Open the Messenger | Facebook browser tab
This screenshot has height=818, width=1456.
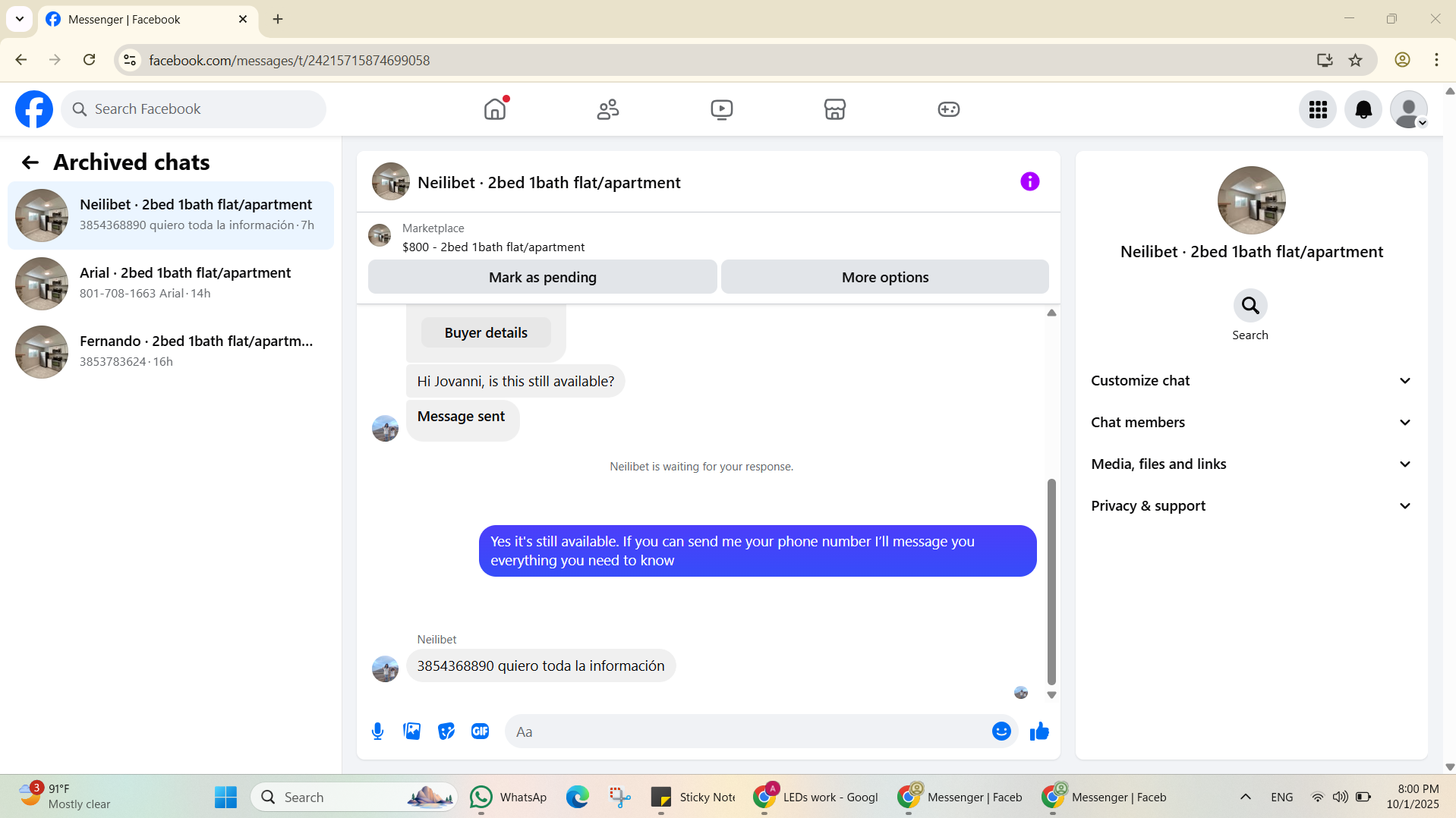147,20
